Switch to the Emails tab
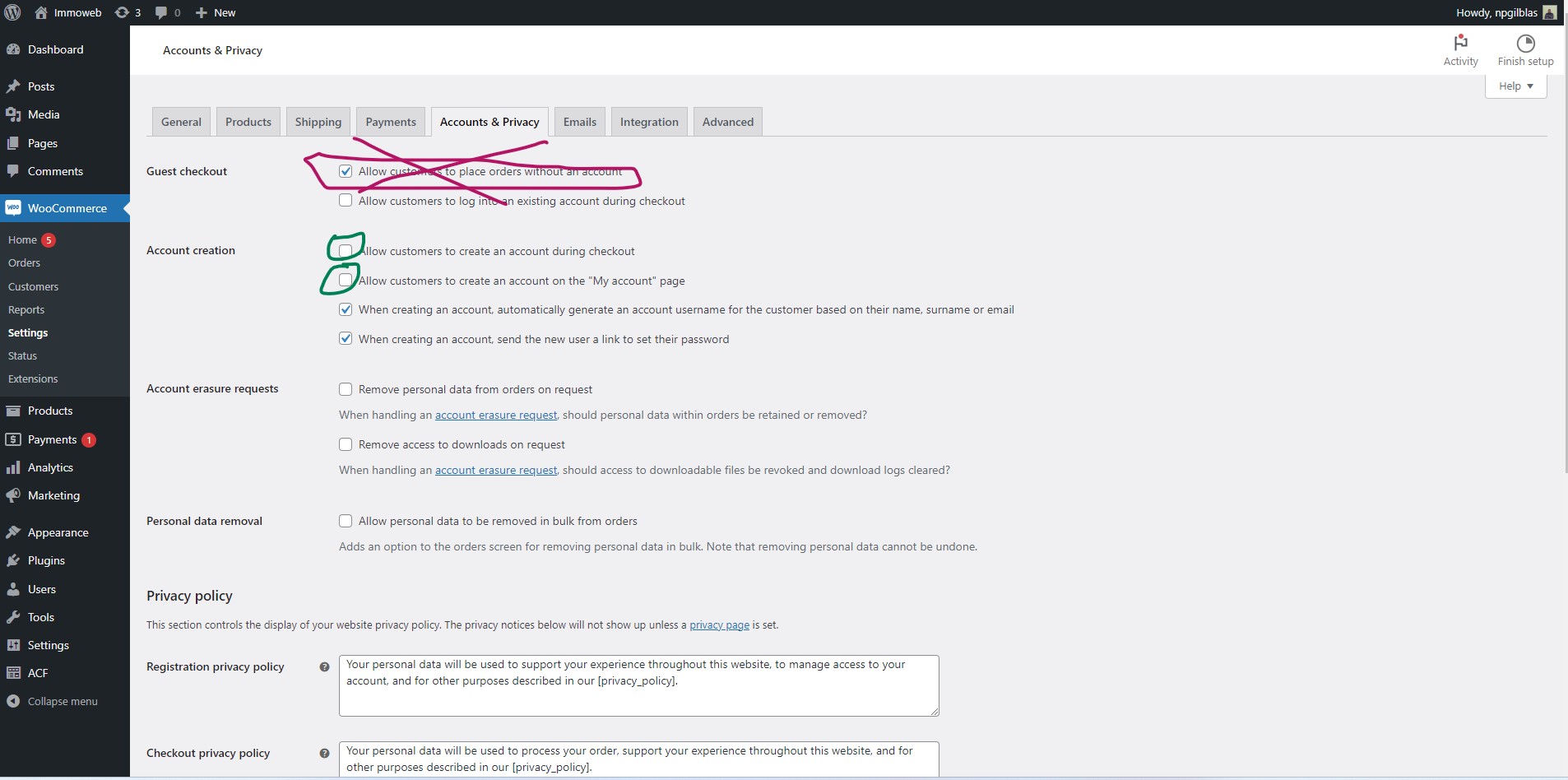The height and width of the screenshot is (780, 1568). point(580,122)
